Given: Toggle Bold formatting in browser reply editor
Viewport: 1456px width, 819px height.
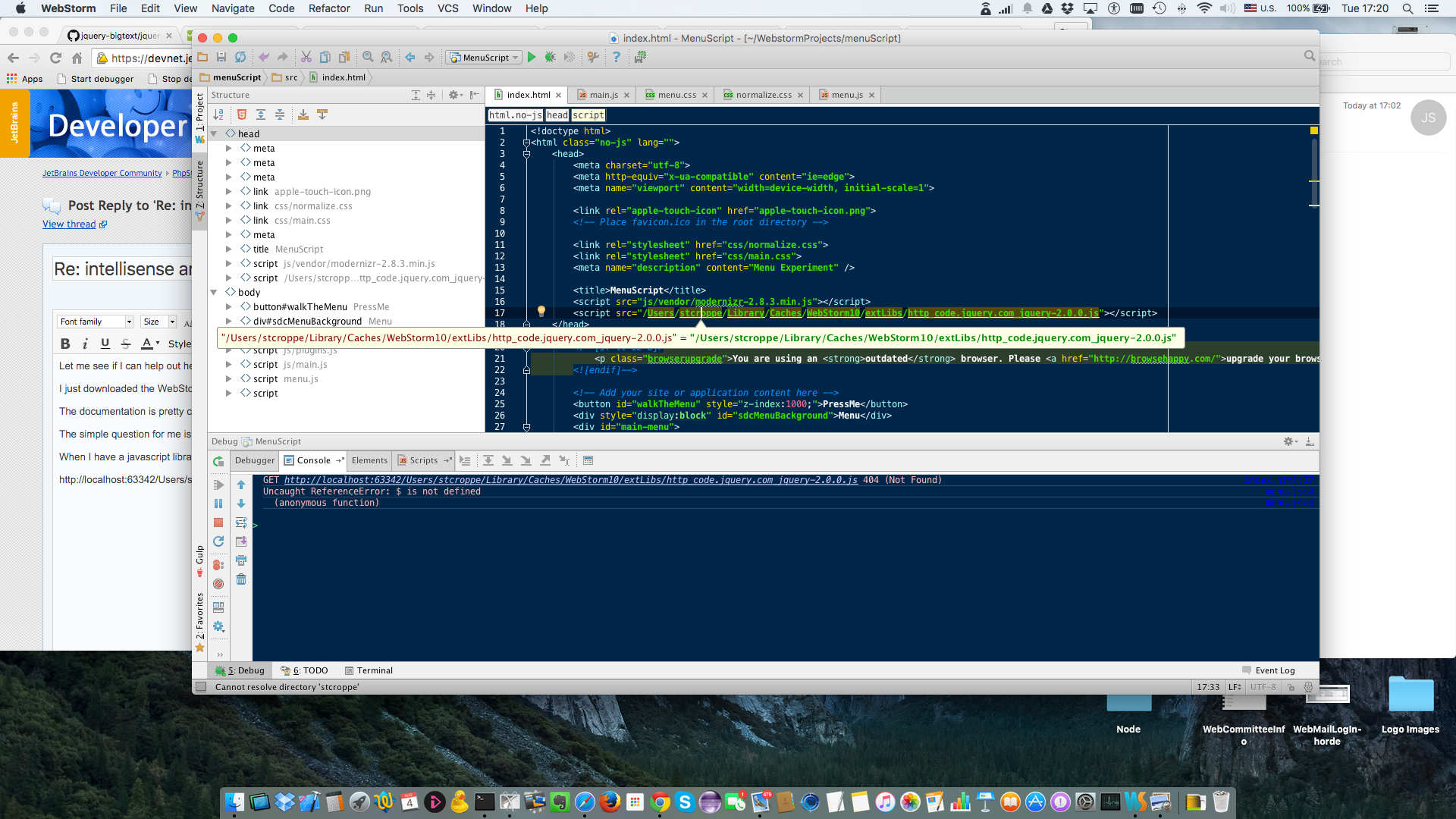Looking at the screenshot, I should click(x=65, y=344).
